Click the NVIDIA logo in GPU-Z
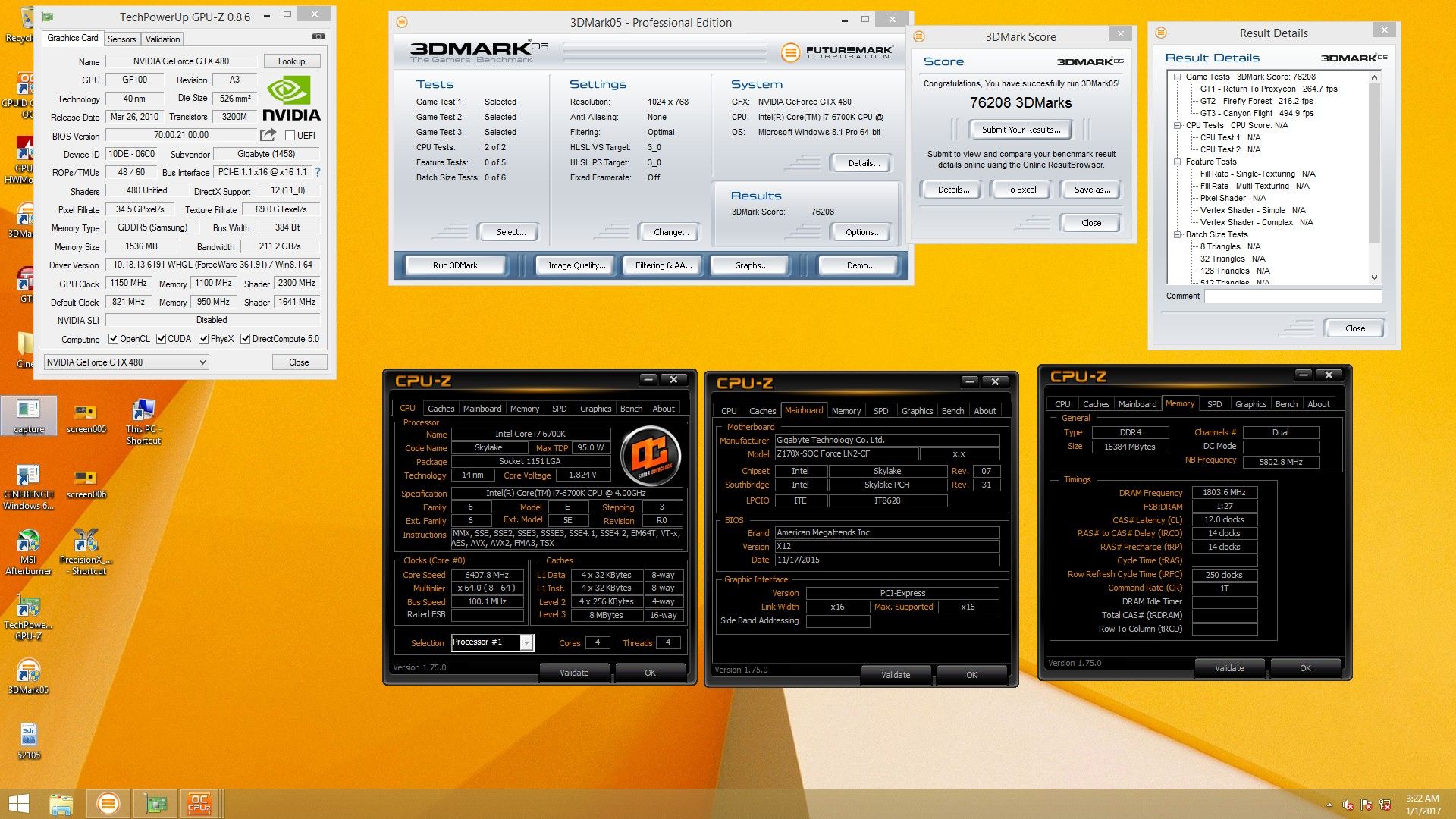 coord(291,99)
